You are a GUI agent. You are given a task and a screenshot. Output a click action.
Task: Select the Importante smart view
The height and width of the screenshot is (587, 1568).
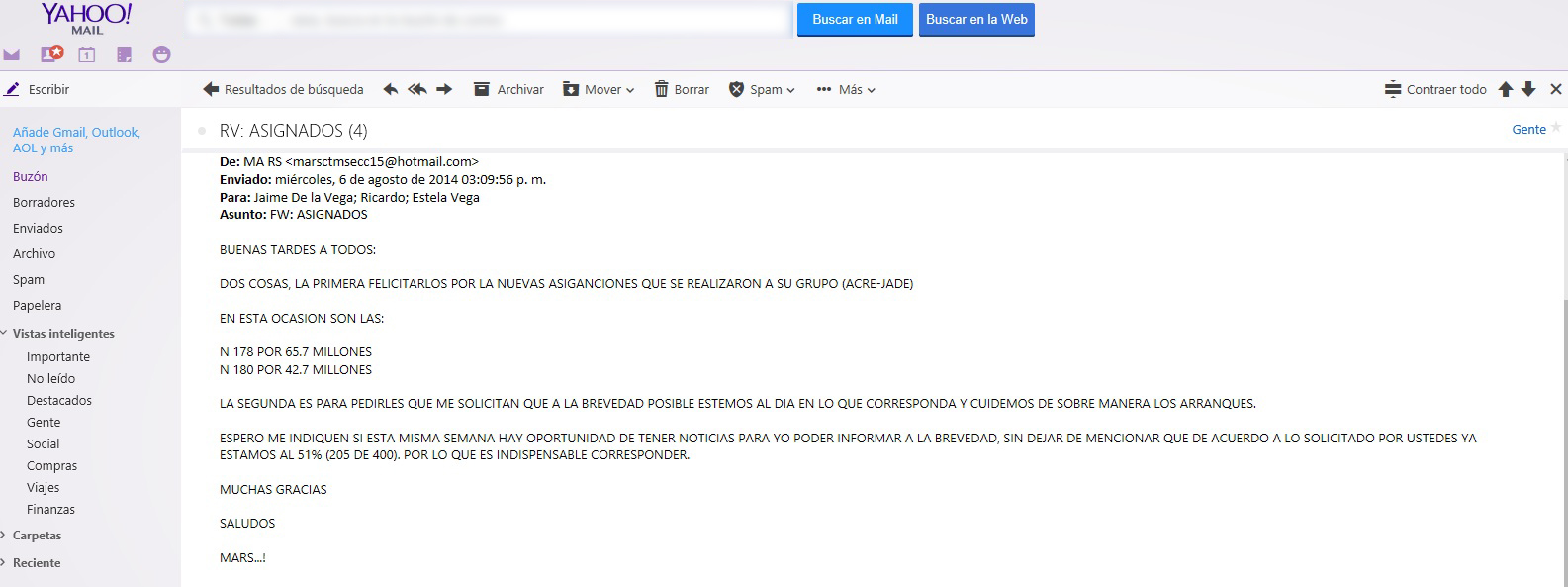pyautogui.click(x=58, y=356)
